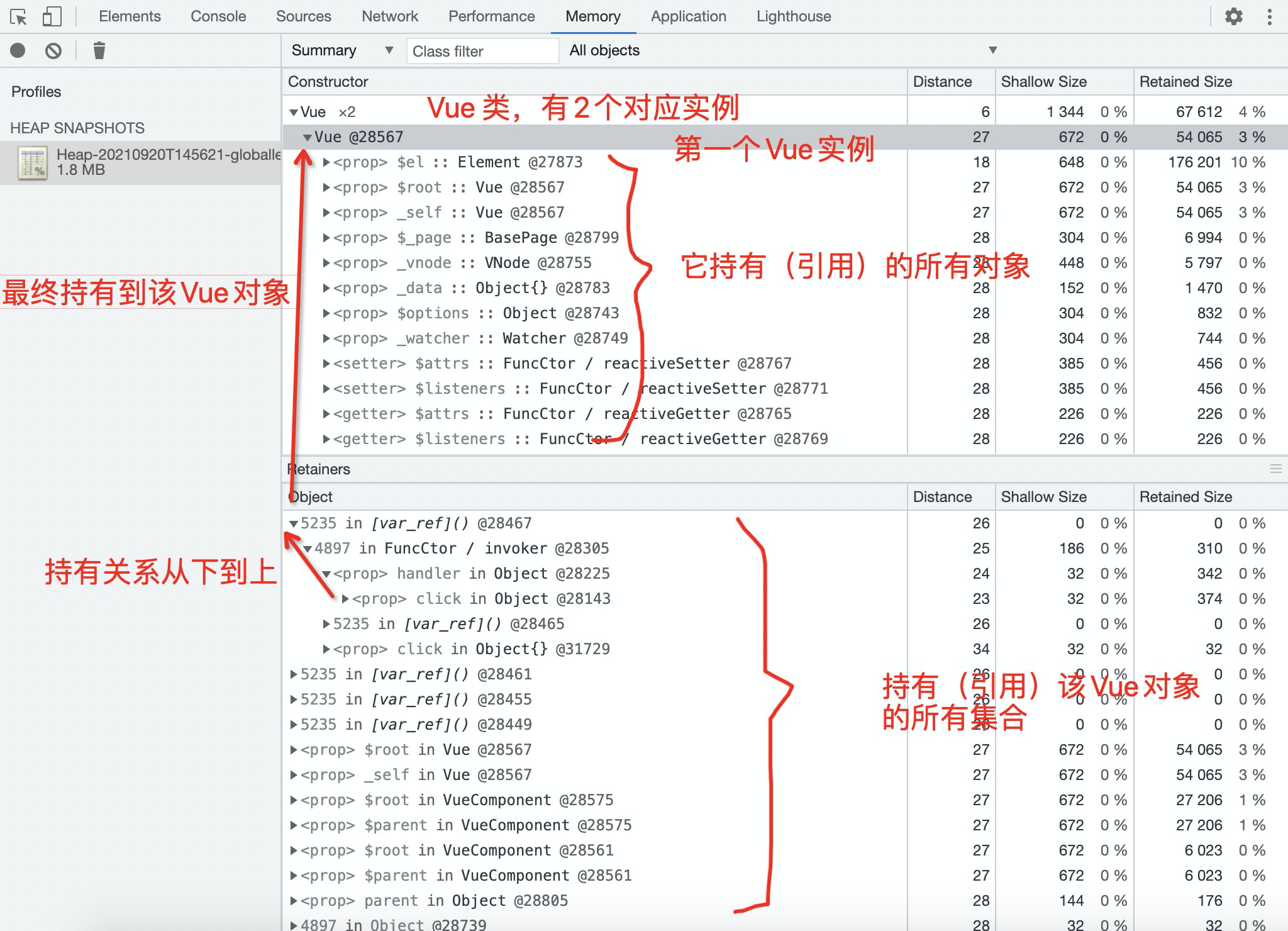Click the inspect element picker icon

pos(19,17)
